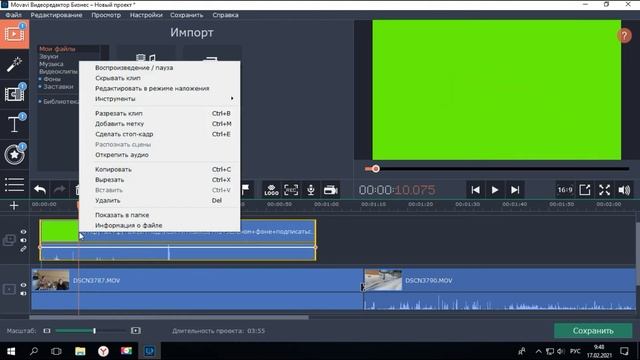This screenshot has height=360, width=640.
Task: Choose Добавить метку menu entry
Action: 159,124
